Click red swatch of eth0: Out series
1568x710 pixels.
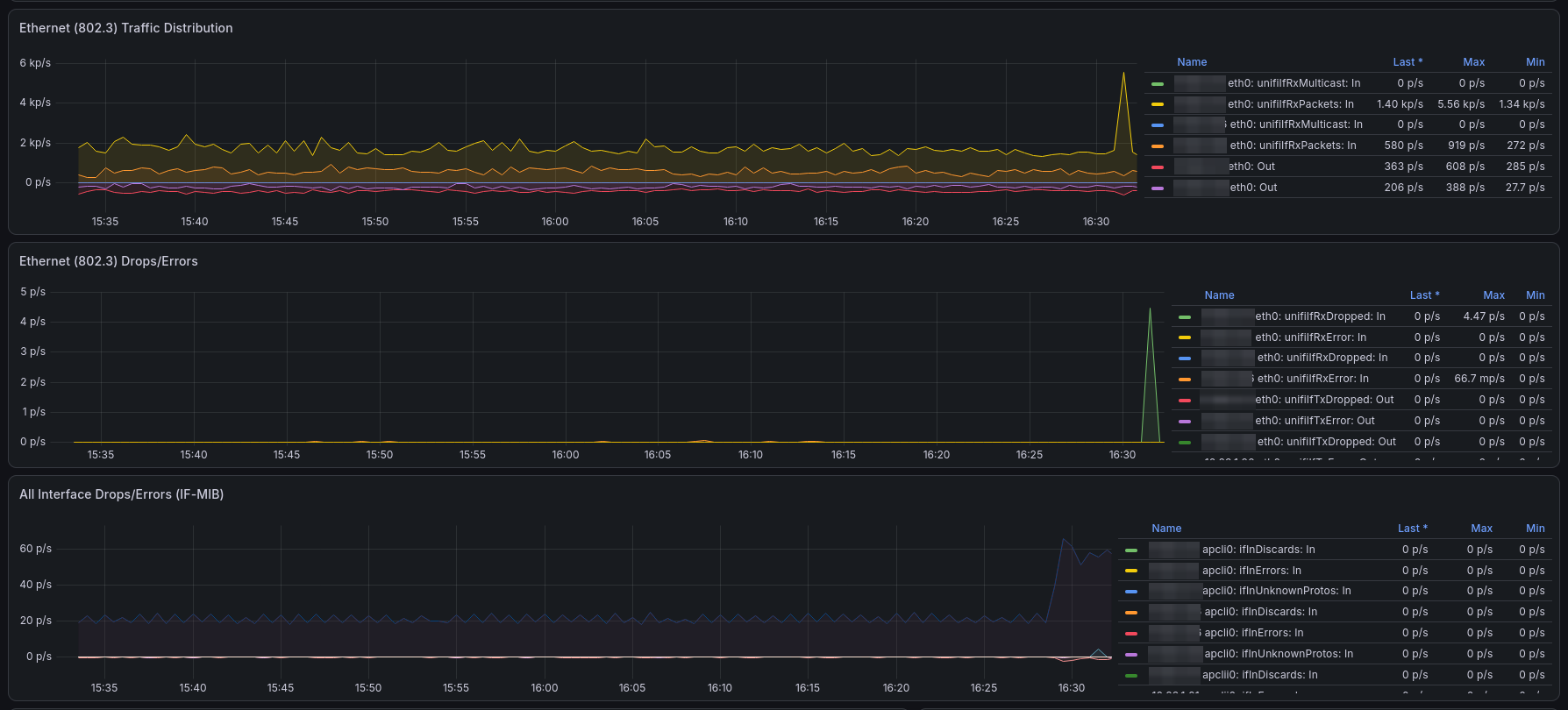point(1158,167)
